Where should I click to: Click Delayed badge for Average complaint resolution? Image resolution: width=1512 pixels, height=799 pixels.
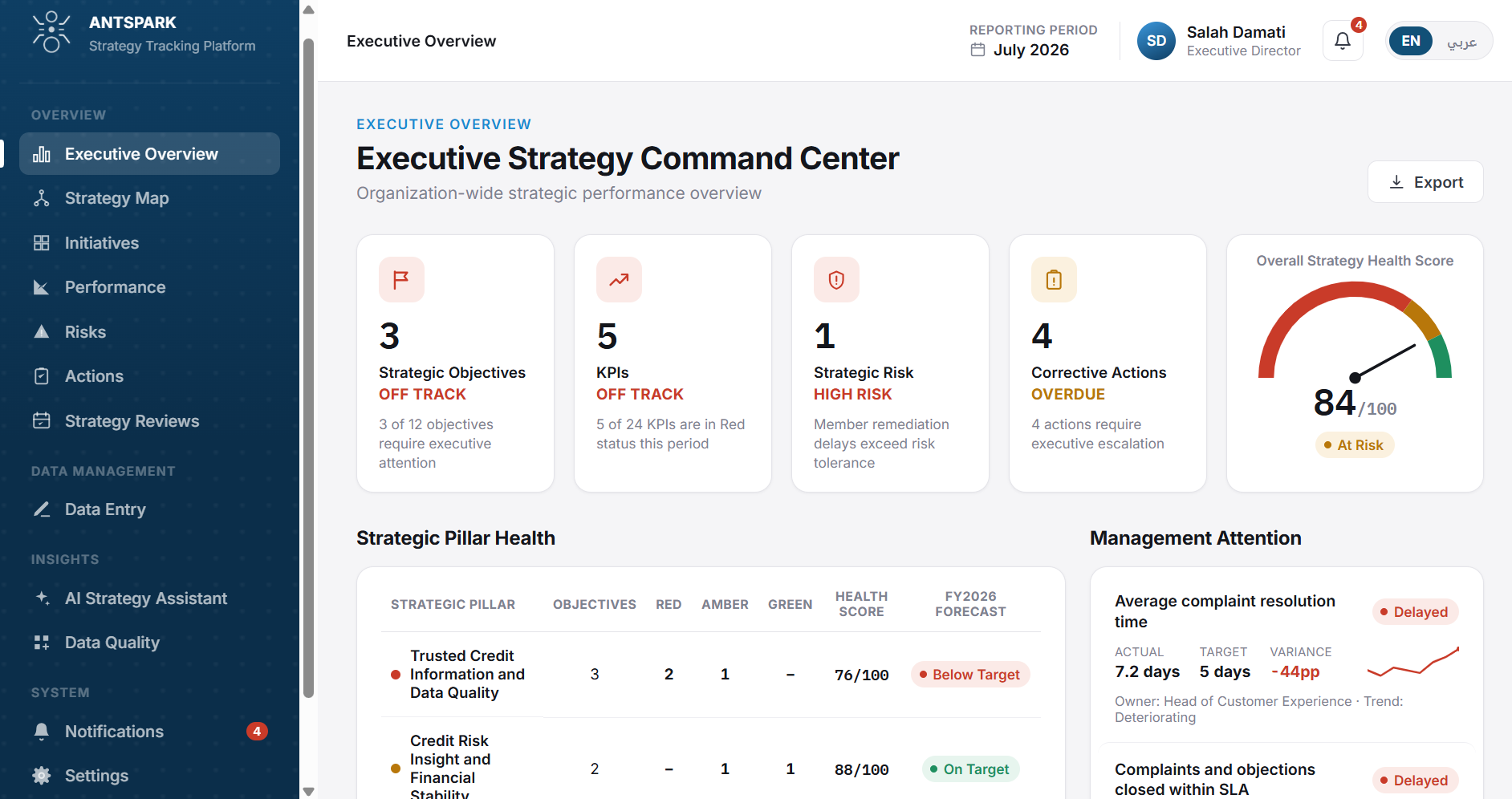[1415, 612]
